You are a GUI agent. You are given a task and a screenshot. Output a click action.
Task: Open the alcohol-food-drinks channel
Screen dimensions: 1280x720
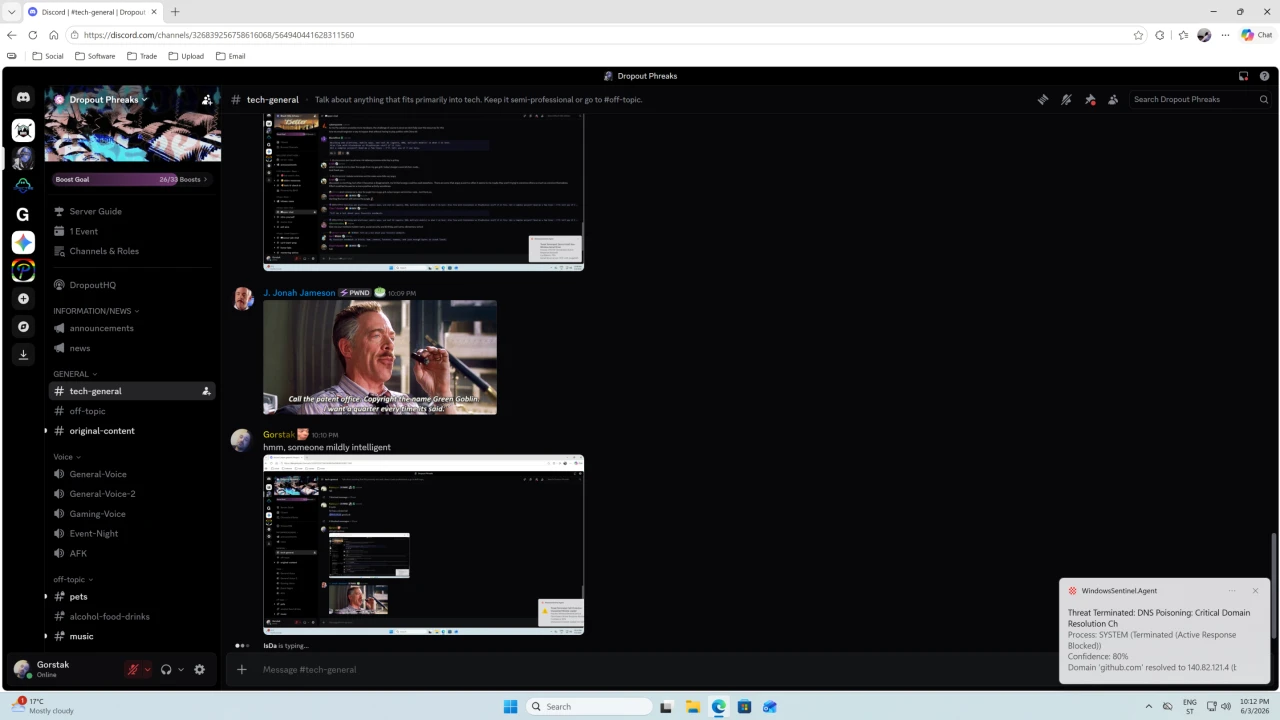tap(132, 617)
